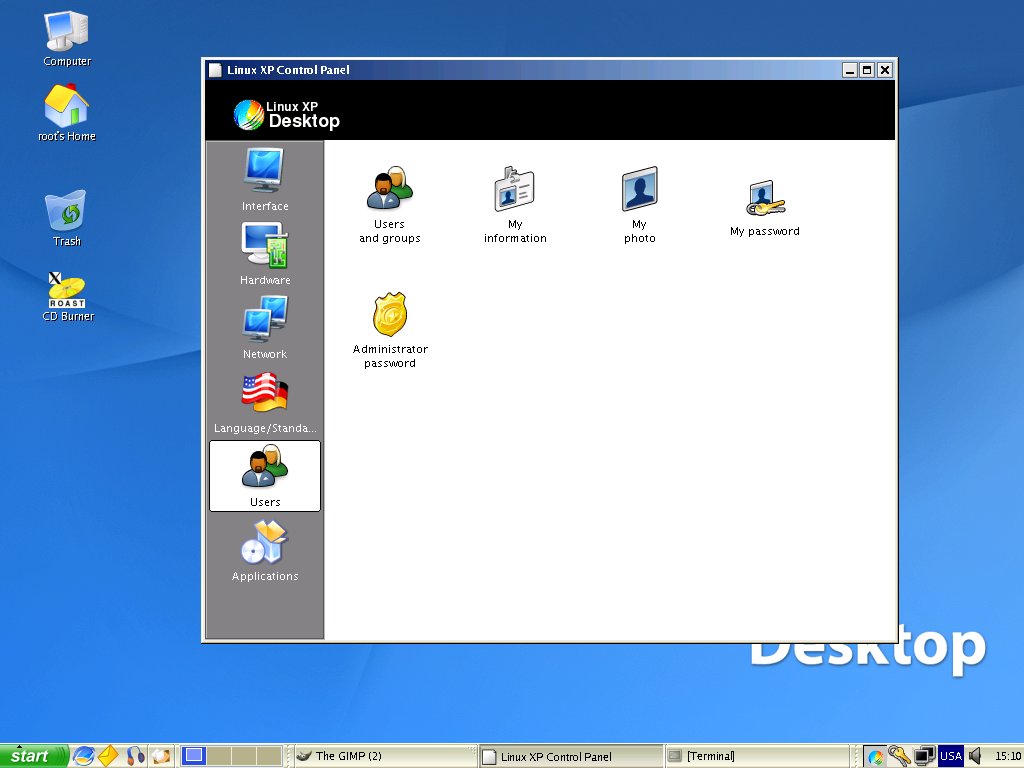
Task: Switch to the second virtual desktop
Action: 219,756
